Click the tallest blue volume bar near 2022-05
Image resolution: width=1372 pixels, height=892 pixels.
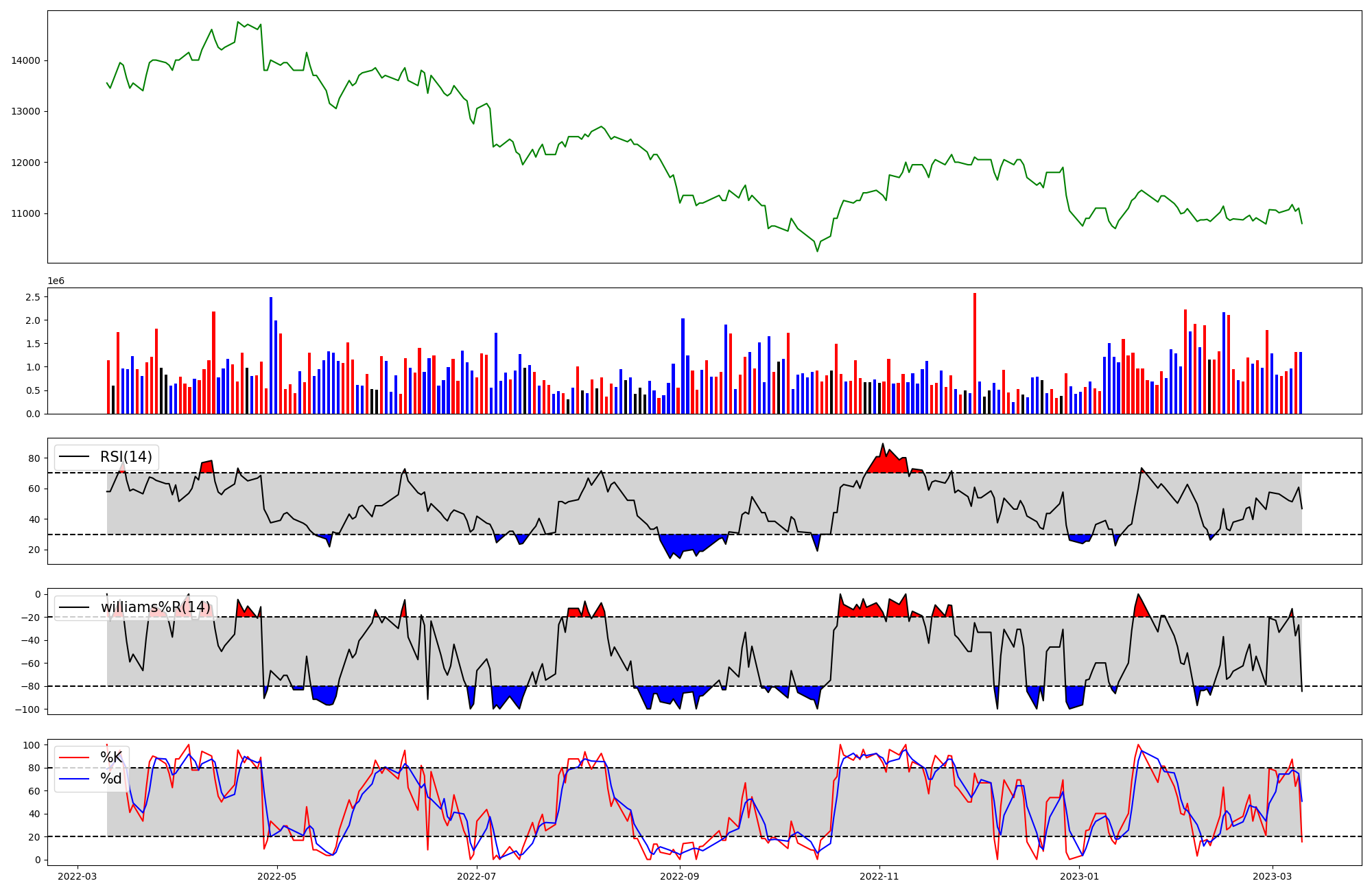(x=271, y=355)
